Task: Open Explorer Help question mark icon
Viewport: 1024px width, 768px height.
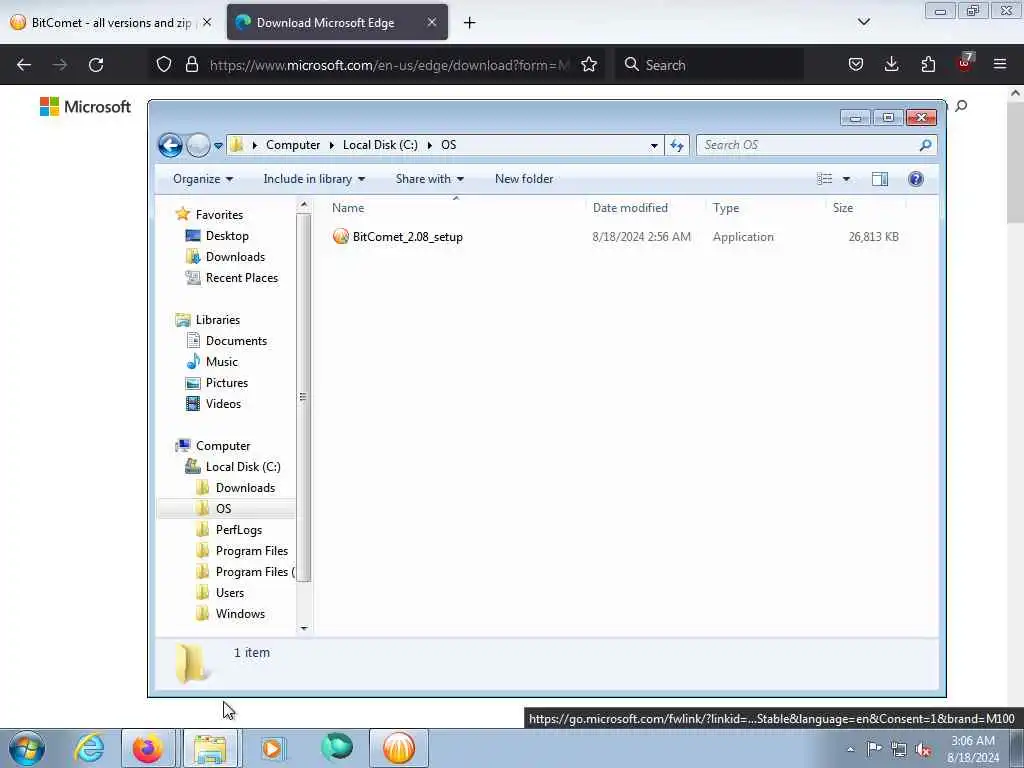Action: click(916, 179)
